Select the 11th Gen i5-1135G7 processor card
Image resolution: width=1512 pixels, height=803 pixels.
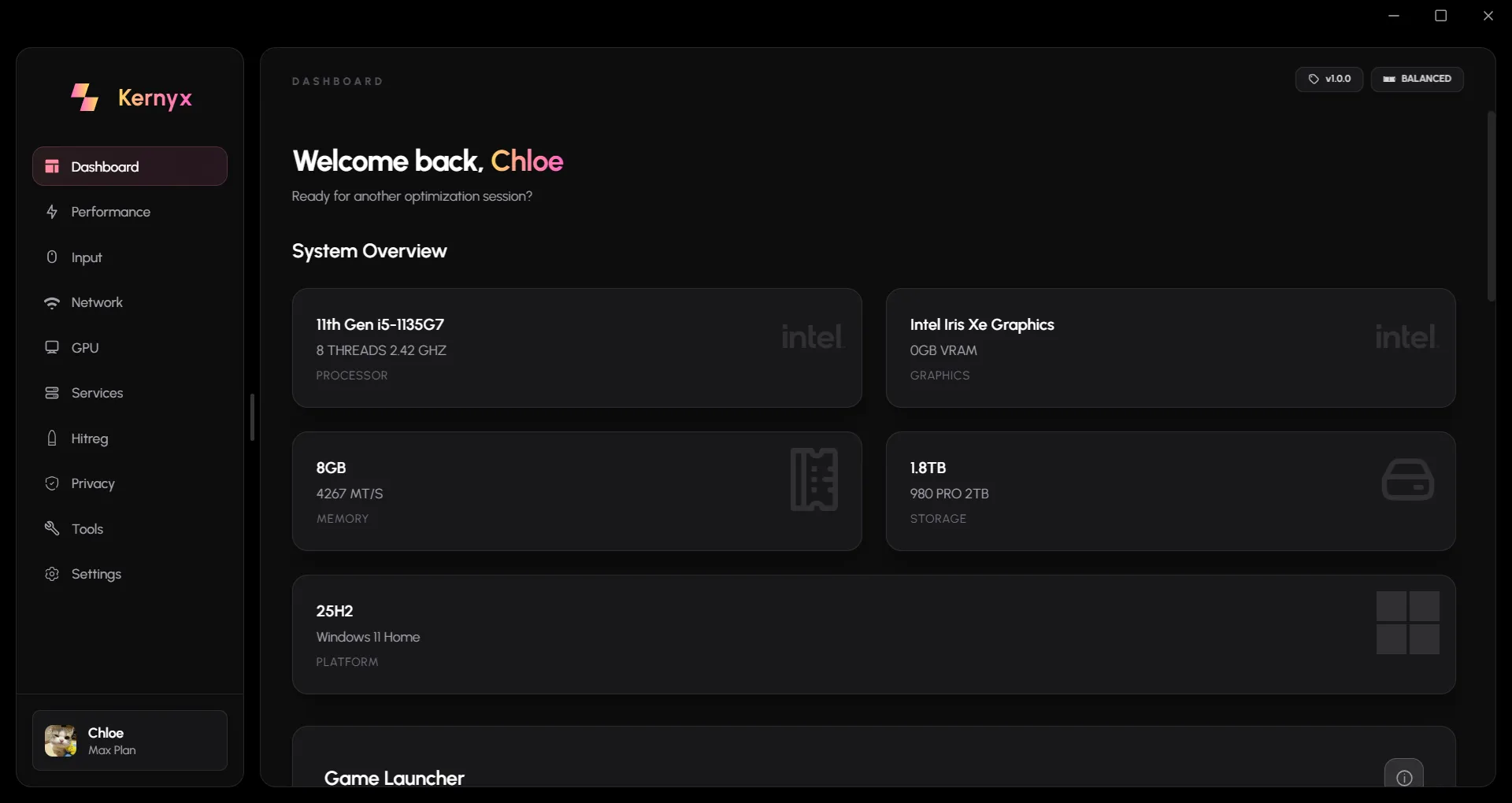(576, 348)
